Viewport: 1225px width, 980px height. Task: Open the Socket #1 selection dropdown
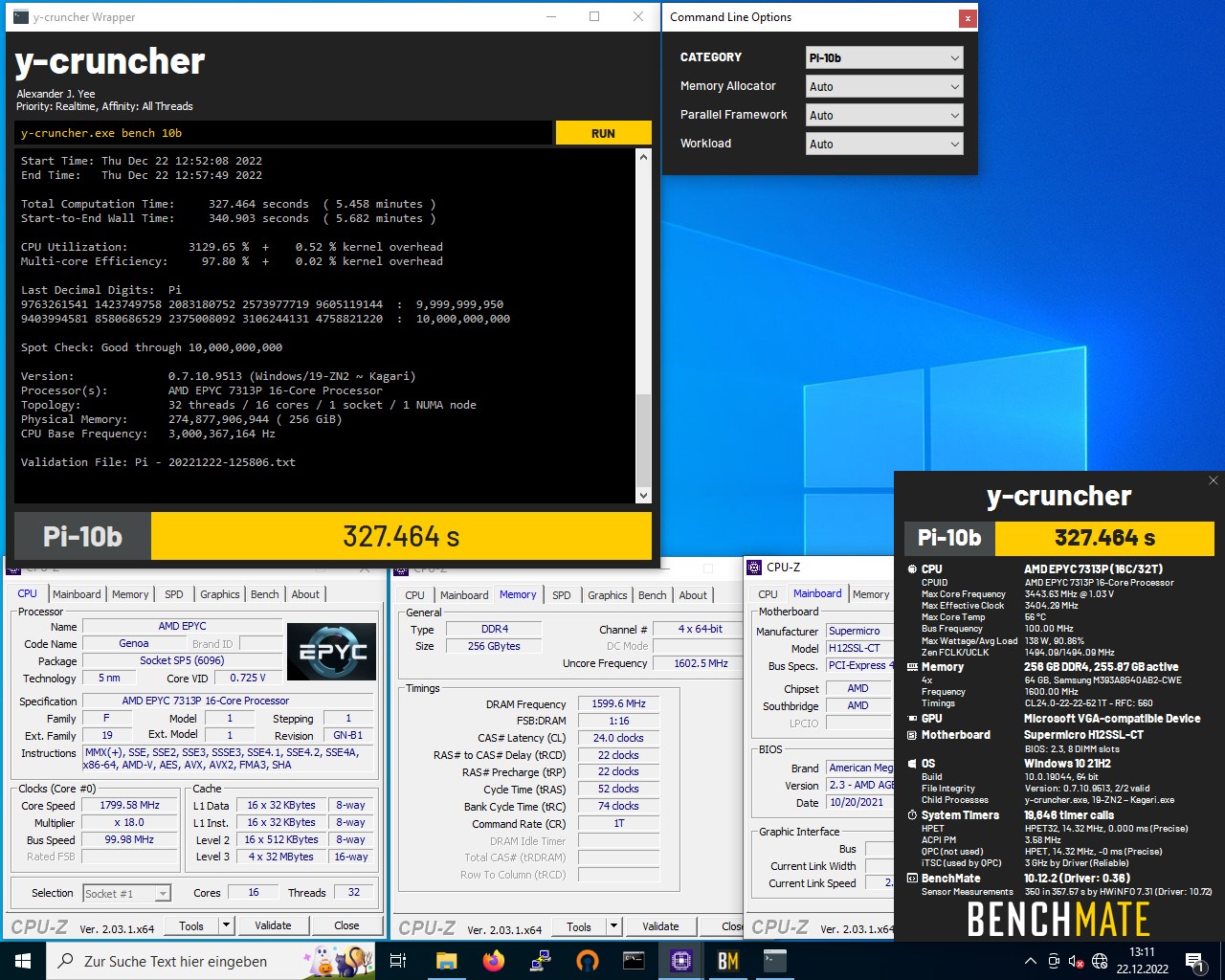pyautogui.click(x=126, y=893)
